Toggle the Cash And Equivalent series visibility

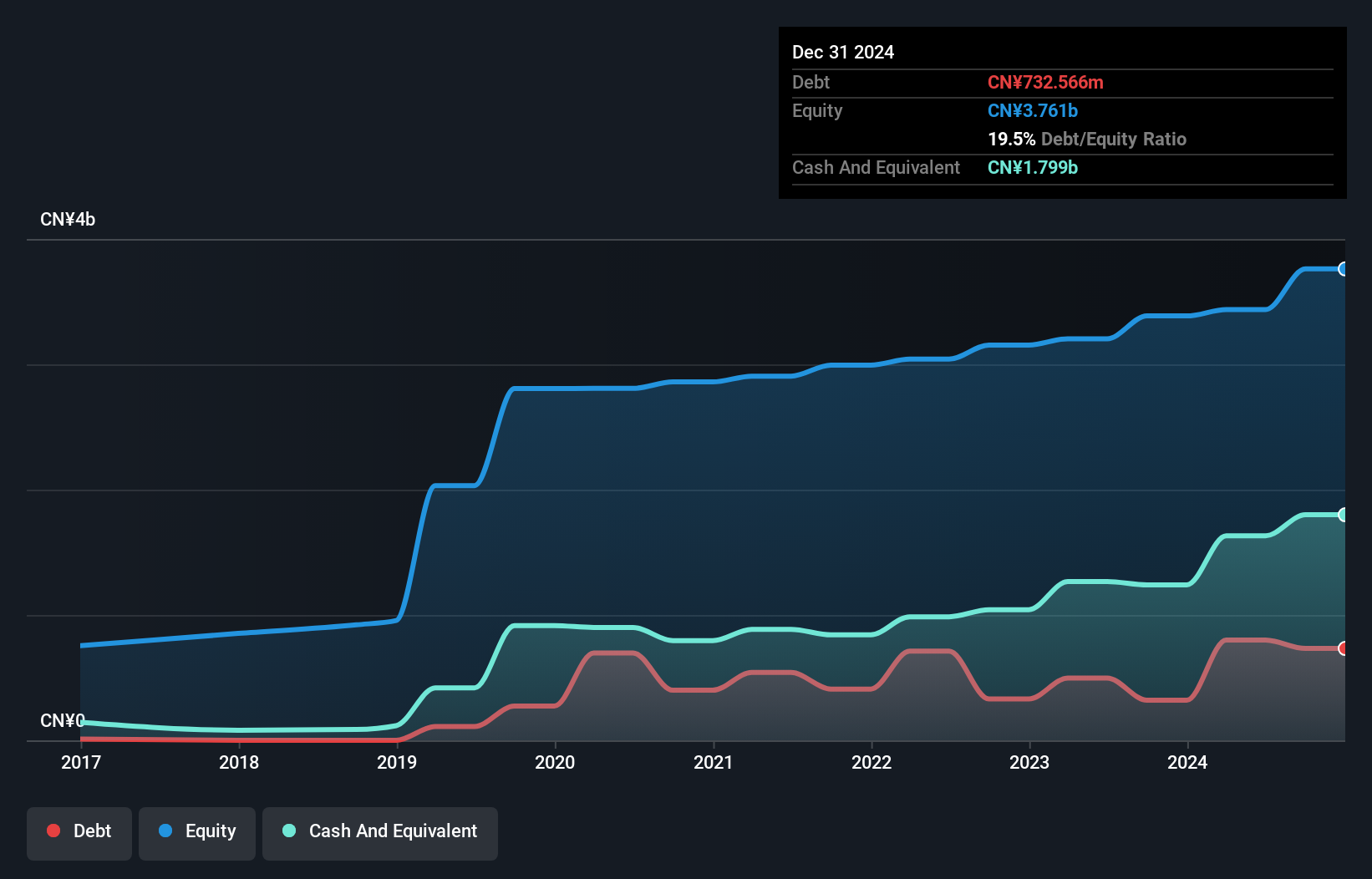tap(379, 832)
